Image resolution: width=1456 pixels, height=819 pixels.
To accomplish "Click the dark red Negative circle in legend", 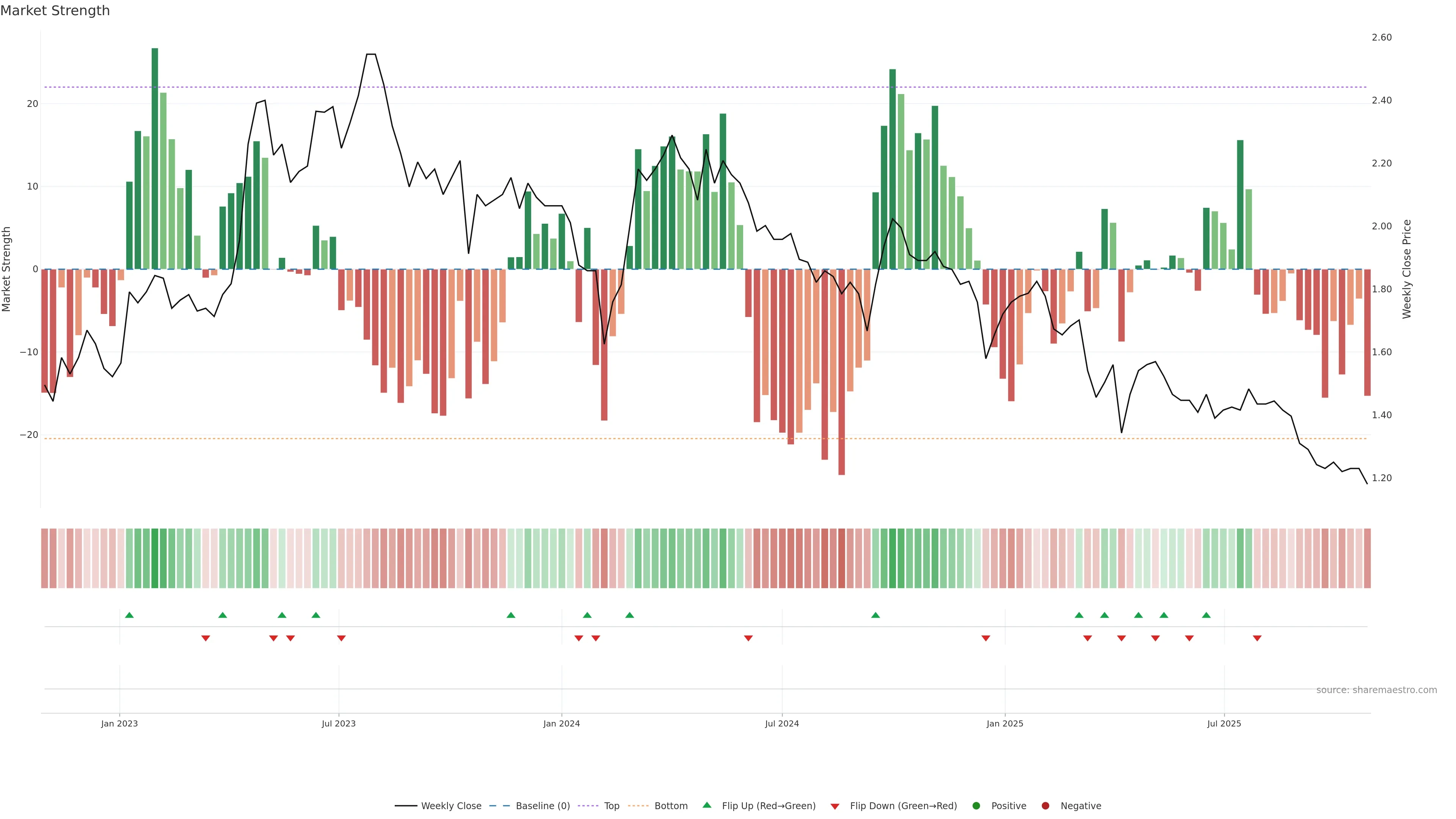I will pos(1045,806).
